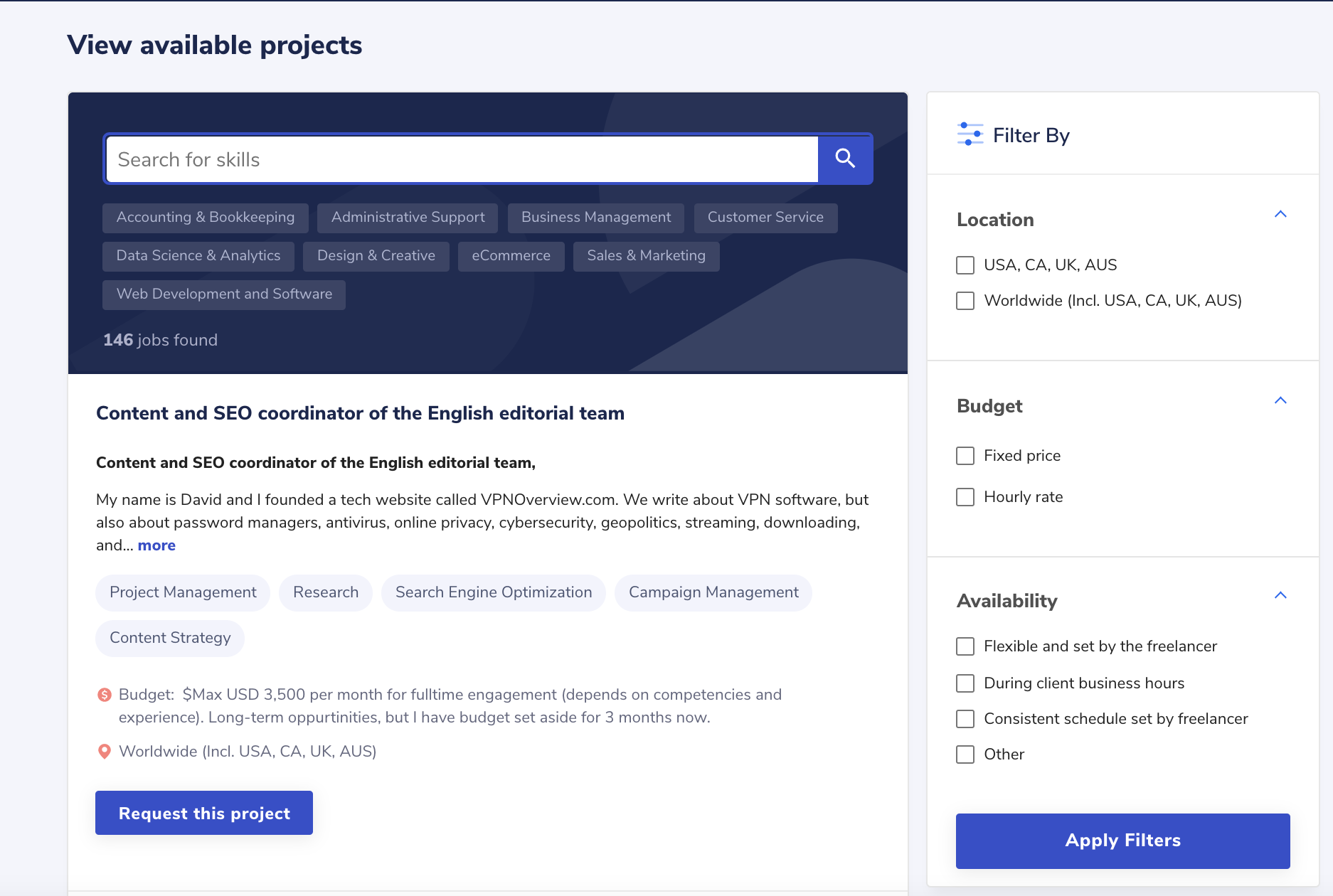1333x896 pixels.
Task: Choose the Web Development and Software category
Action: (224, 294)
